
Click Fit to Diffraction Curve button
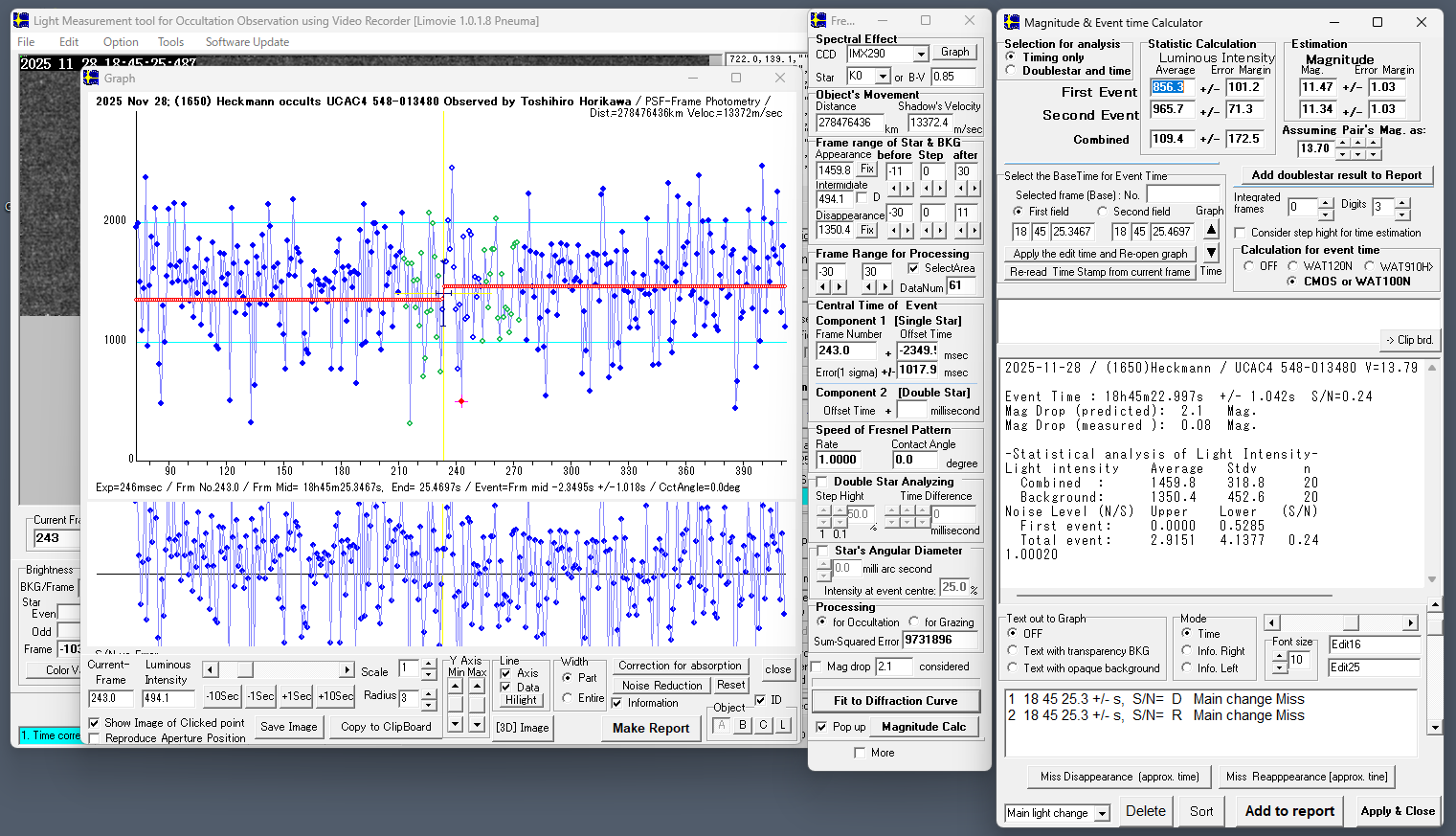tap(895, 701)
